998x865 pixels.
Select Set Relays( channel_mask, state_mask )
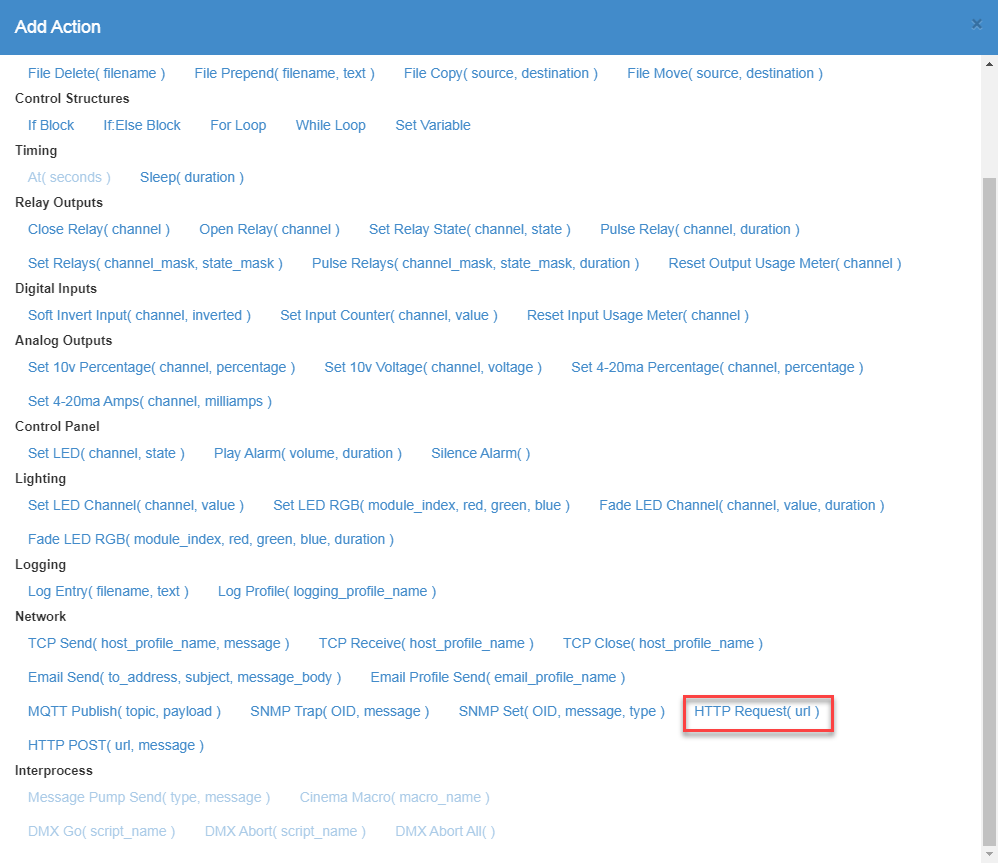[x=155, y=264]
